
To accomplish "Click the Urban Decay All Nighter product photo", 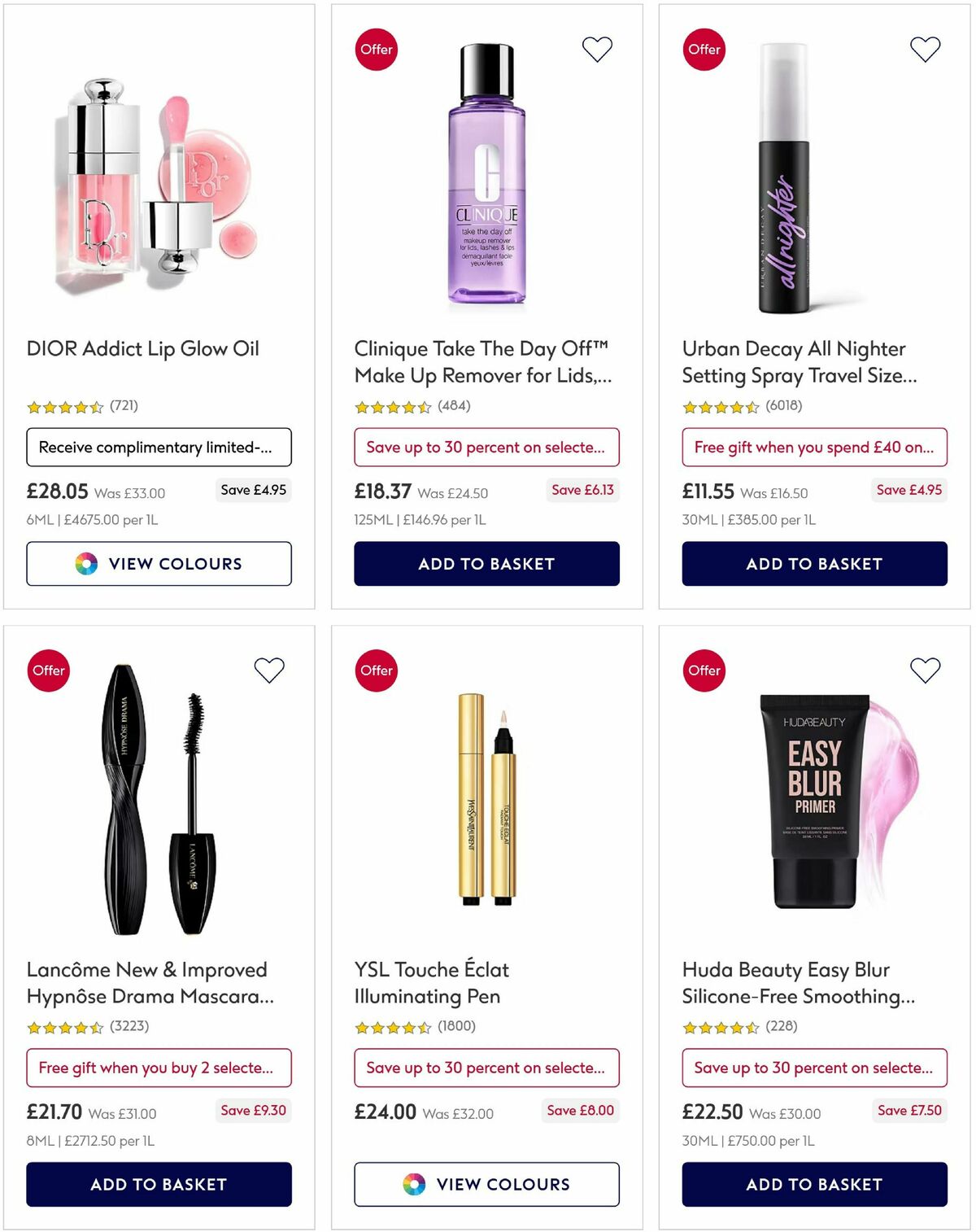I will pyautogui.click(x=785, y=179).
